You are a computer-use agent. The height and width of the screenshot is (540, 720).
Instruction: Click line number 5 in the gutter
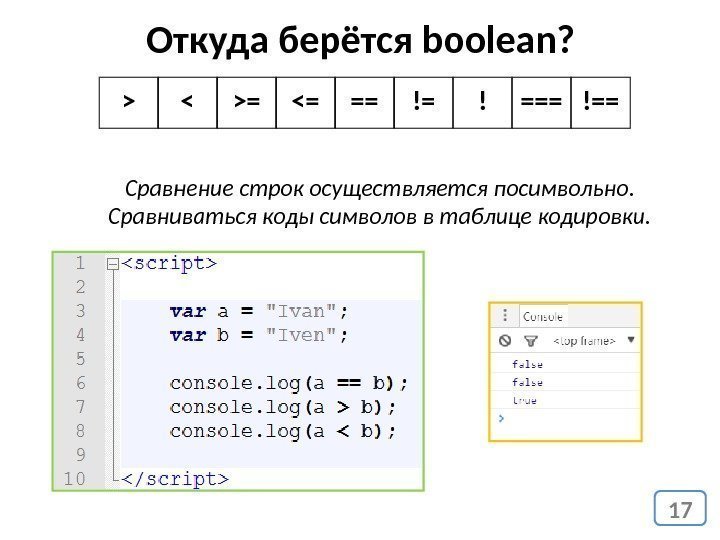tap(80, 359)
